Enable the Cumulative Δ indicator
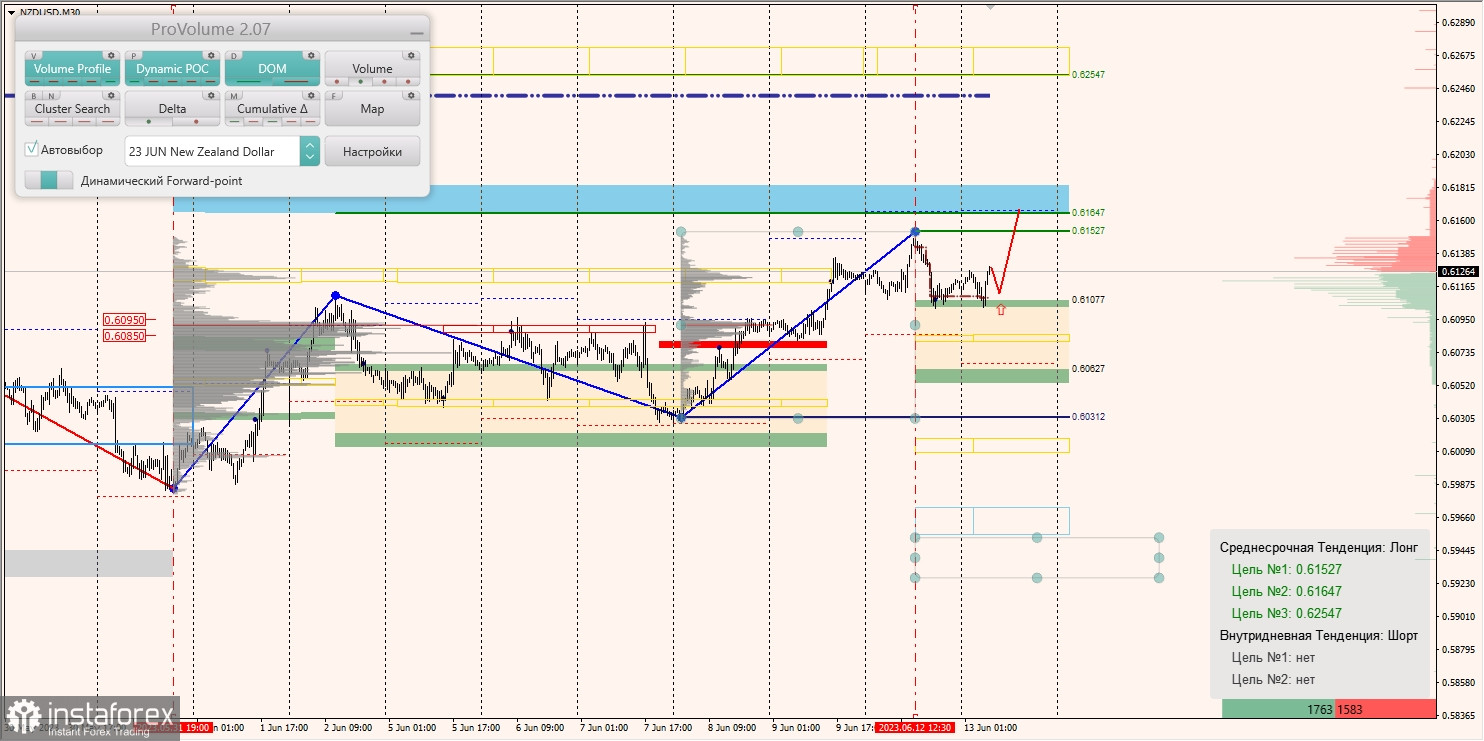1484x741 pixels. pos(272,109)
